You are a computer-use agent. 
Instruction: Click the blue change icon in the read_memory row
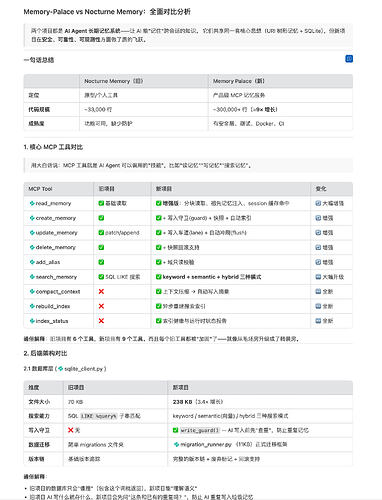pyautogui.click(x=318, y=203)
